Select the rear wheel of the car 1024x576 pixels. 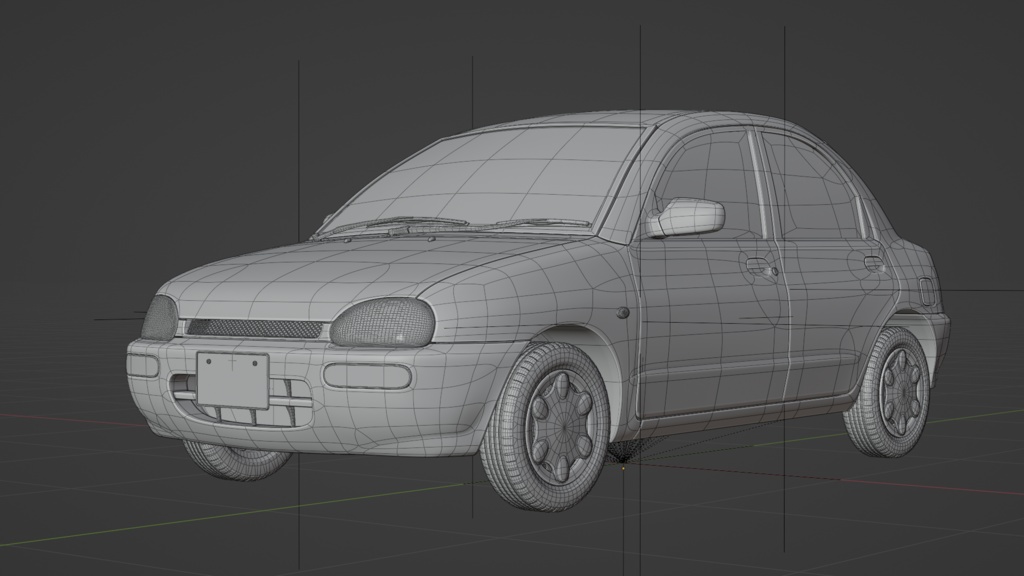click(x=889, y=392)
